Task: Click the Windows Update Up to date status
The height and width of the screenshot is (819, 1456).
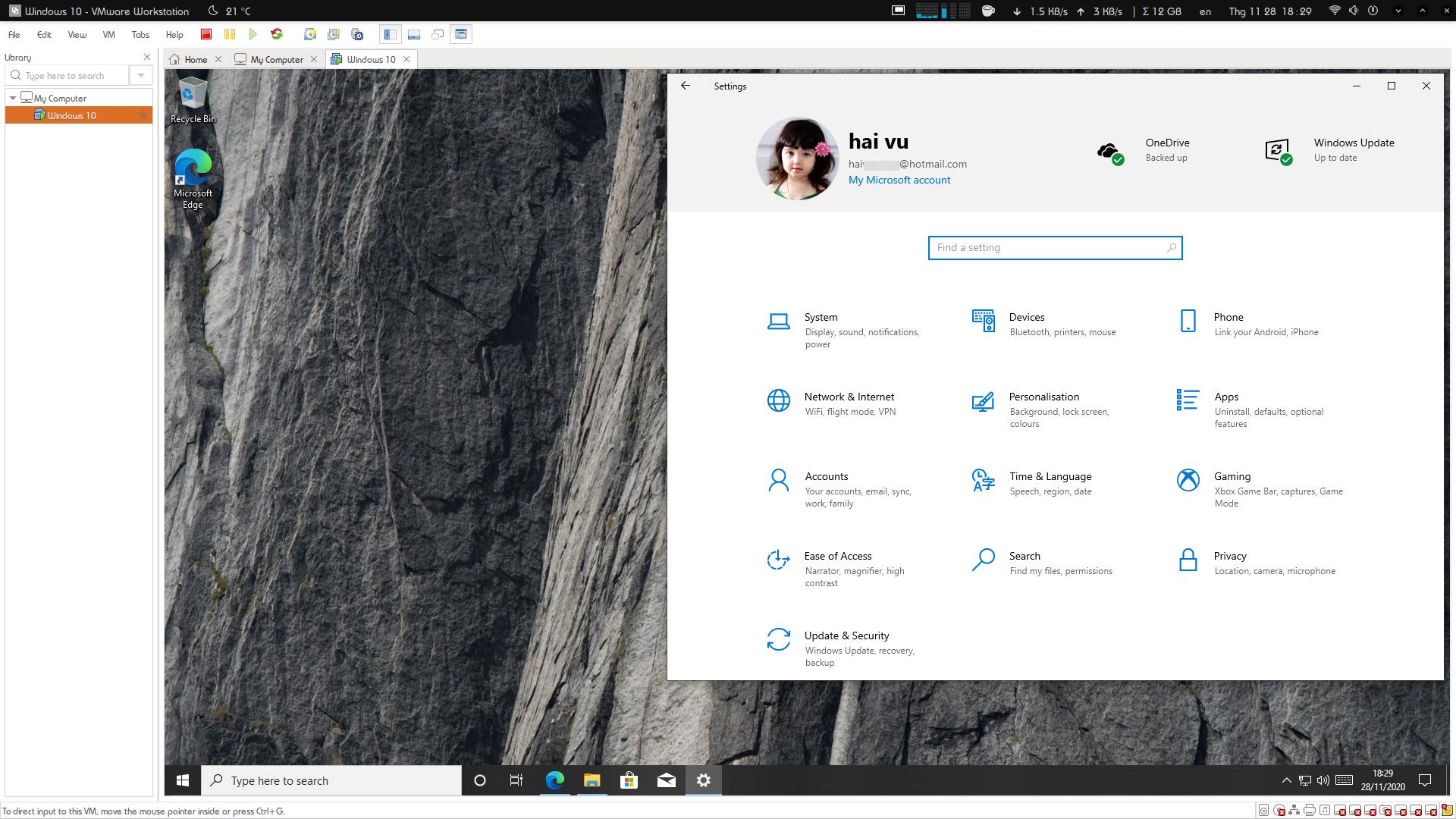Action: click(x=1329, y=150)
